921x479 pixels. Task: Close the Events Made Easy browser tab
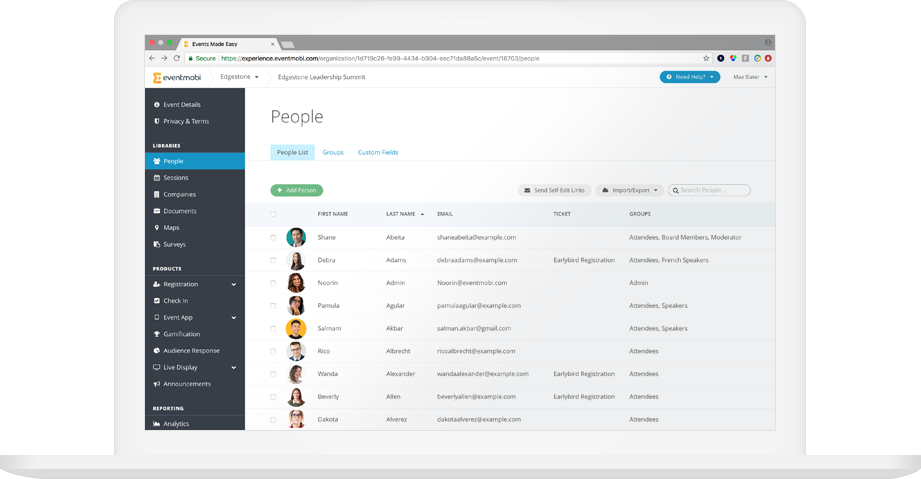tap(272, 44)
